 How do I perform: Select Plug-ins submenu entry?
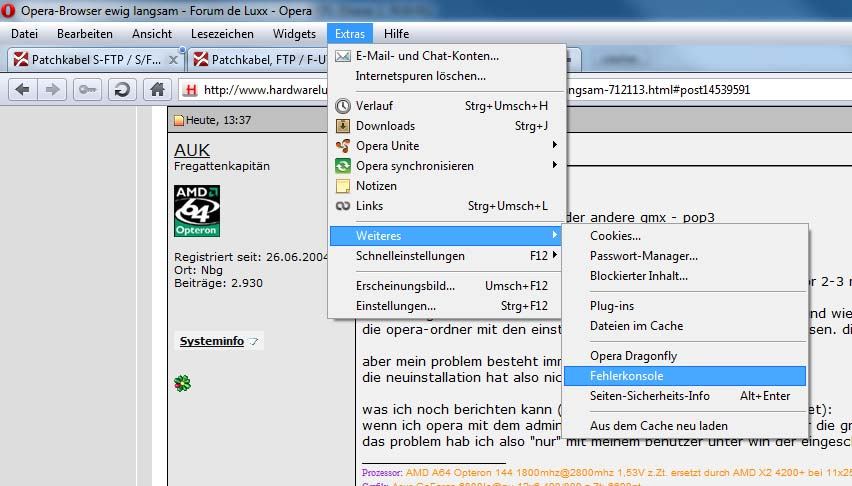685,306
